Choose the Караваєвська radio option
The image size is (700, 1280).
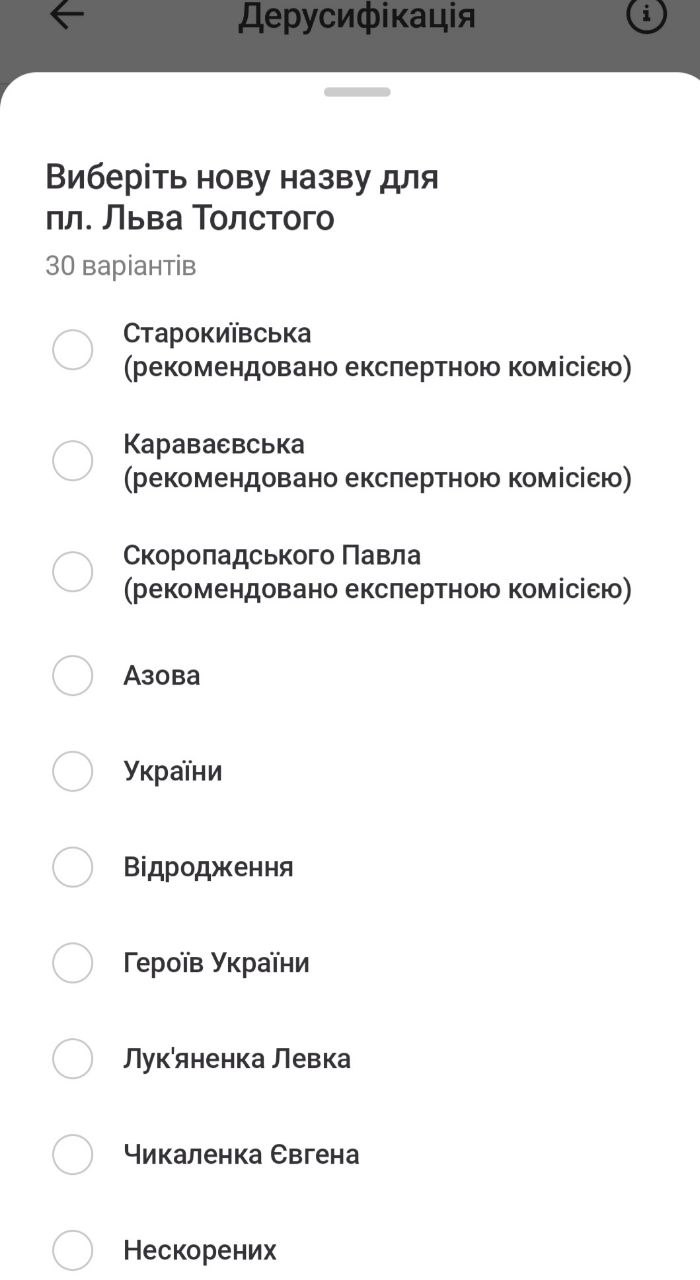coord(73,460)
